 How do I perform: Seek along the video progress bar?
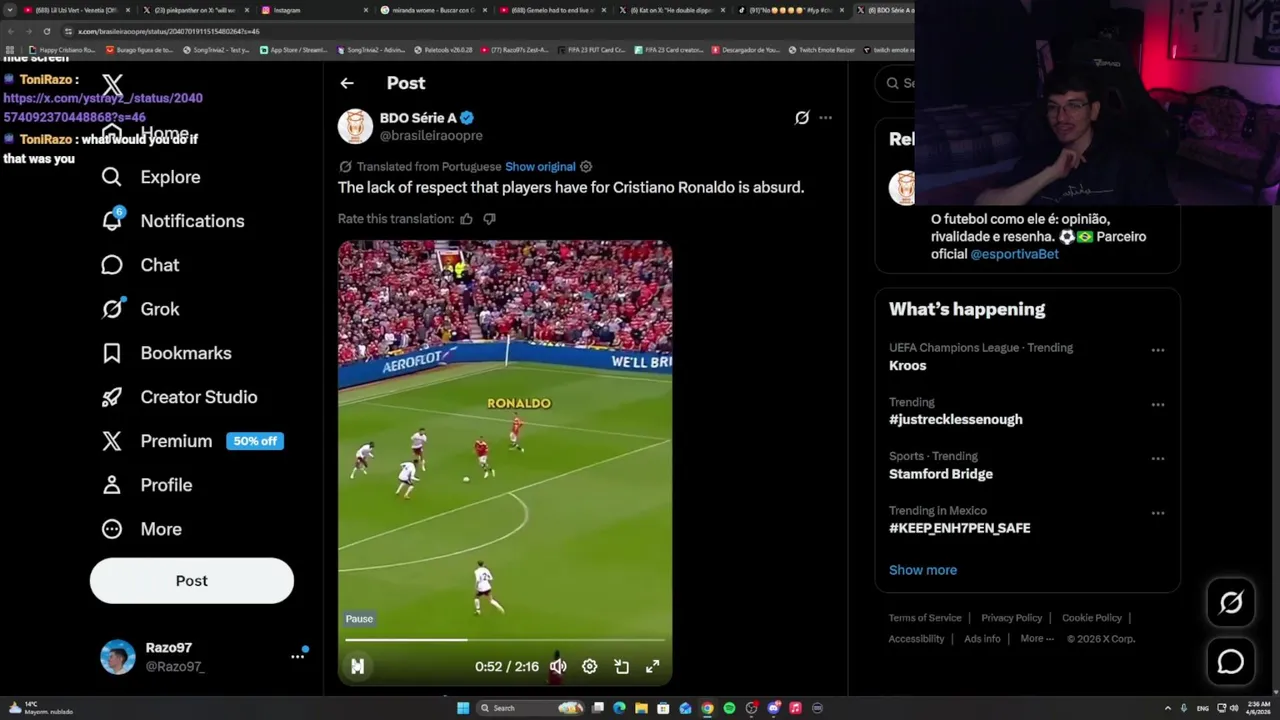(x=505, y=639)
